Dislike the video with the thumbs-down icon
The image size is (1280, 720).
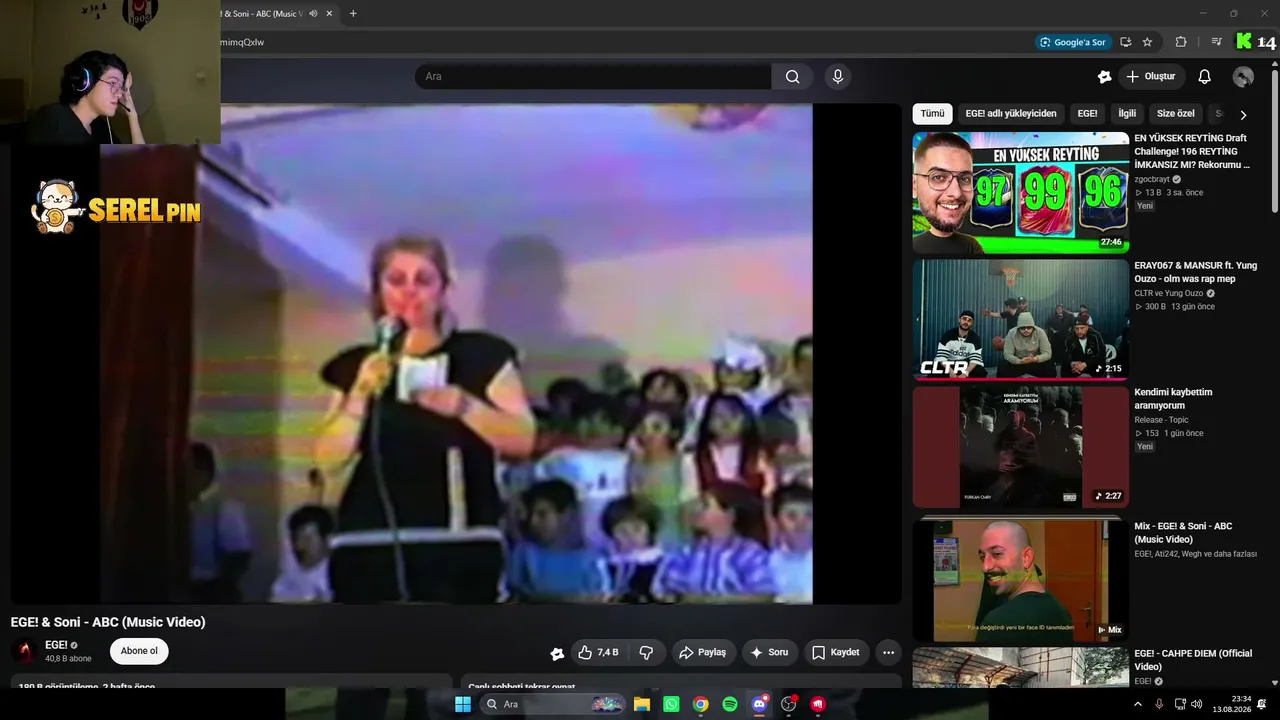click(646, 653)
